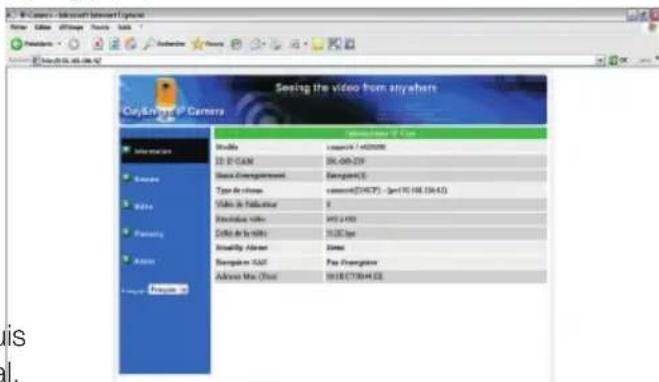Open the Admin sidebar section
The height and width of the screenshot is (382, 659).
144,261
